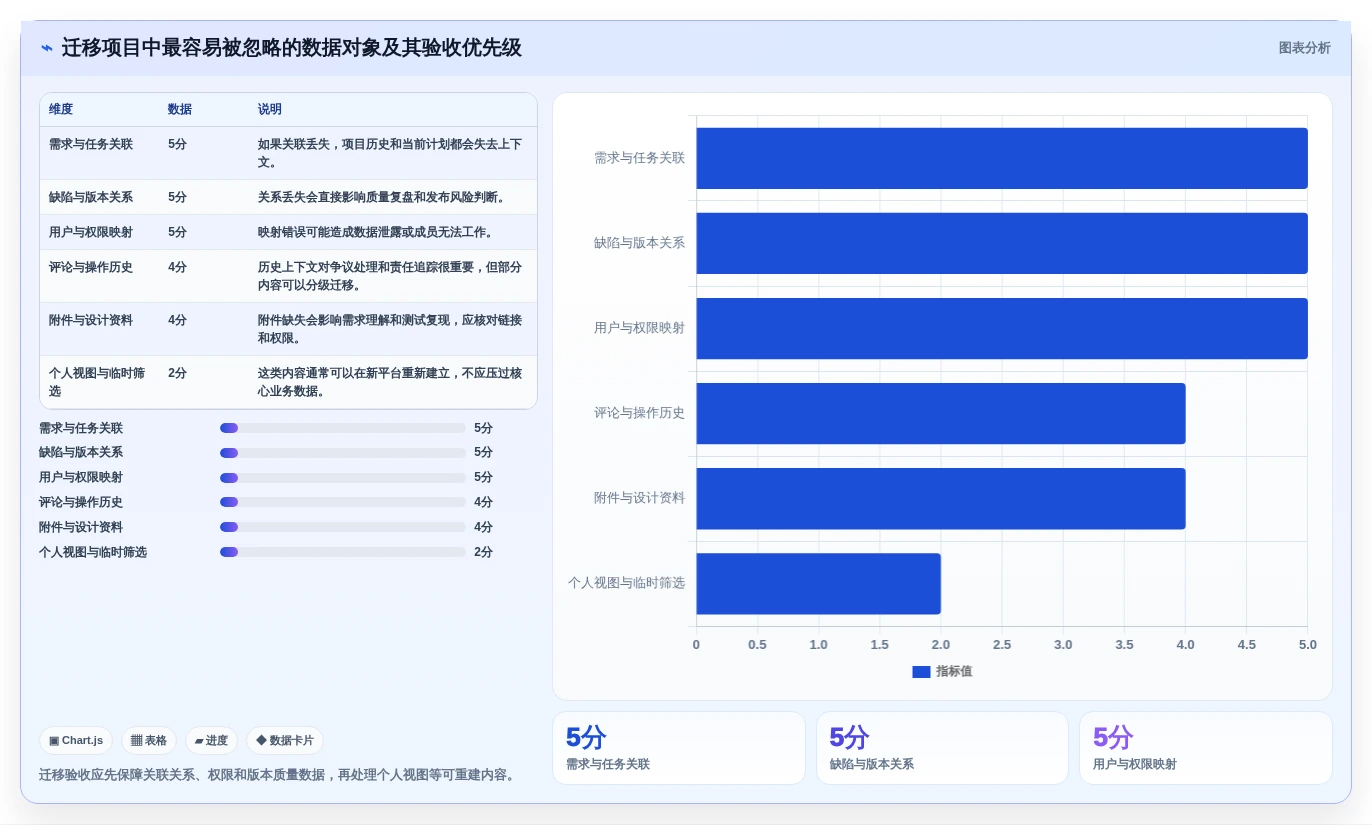Click the chart bar for 缺陷与版本关系
The height and width of the screenshot is (825, 1372).
1002,243
